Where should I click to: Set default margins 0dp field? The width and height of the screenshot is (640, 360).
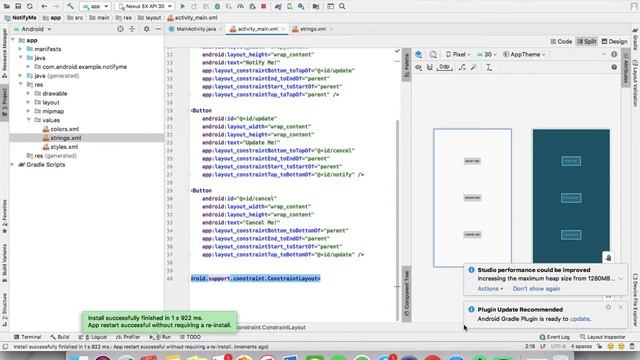point(444,67)
